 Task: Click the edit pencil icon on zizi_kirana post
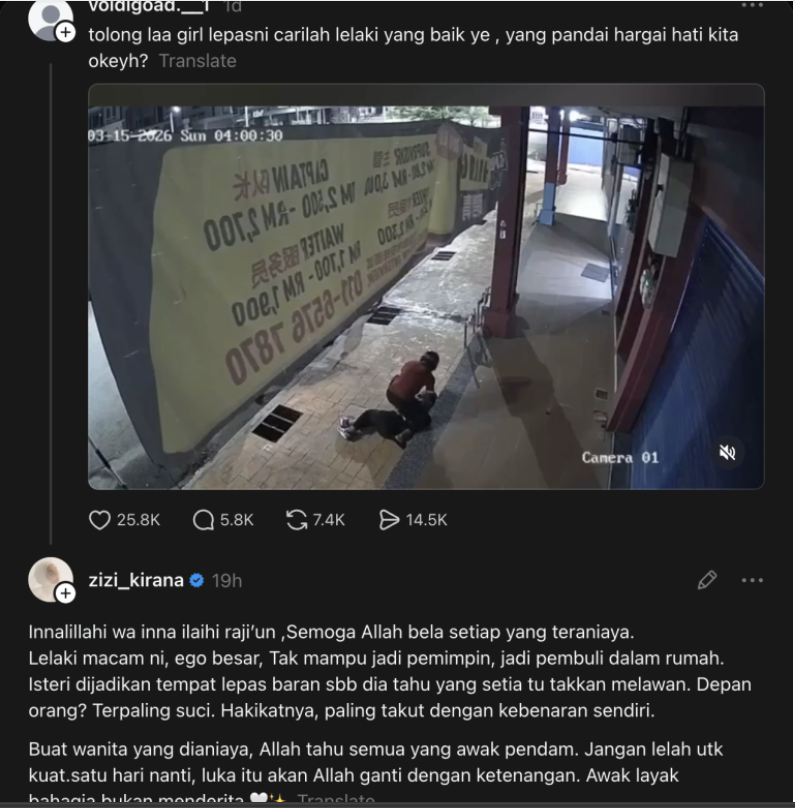(x=707, y=580)
